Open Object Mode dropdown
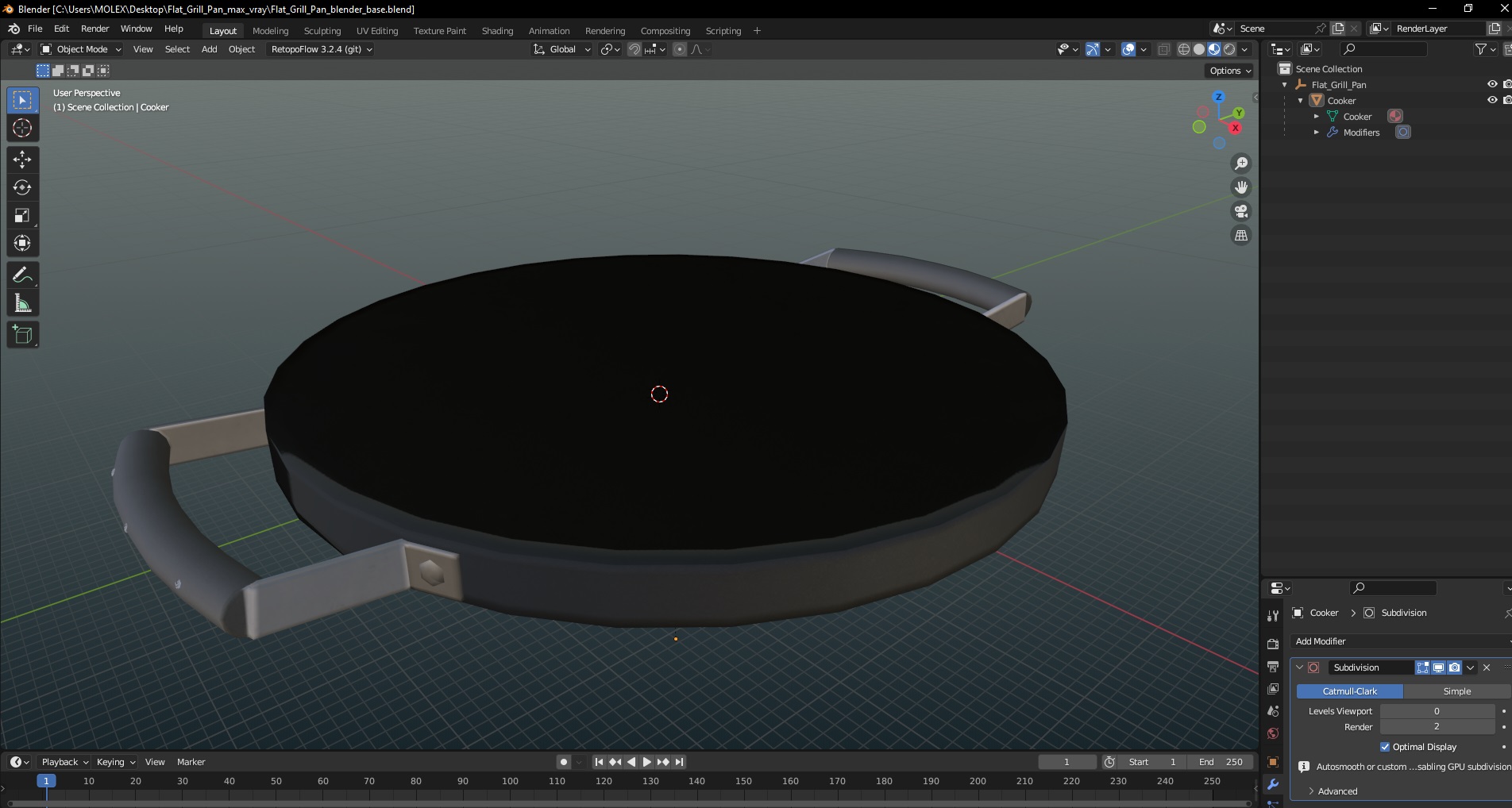This screenshot has height=808, width=1512. coord(81,49)
